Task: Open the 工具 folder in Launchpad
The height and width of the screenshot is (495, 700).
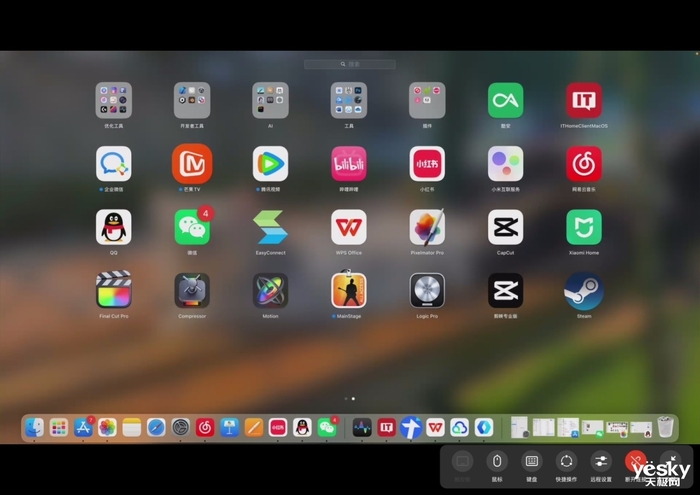Action: (349, 100)
